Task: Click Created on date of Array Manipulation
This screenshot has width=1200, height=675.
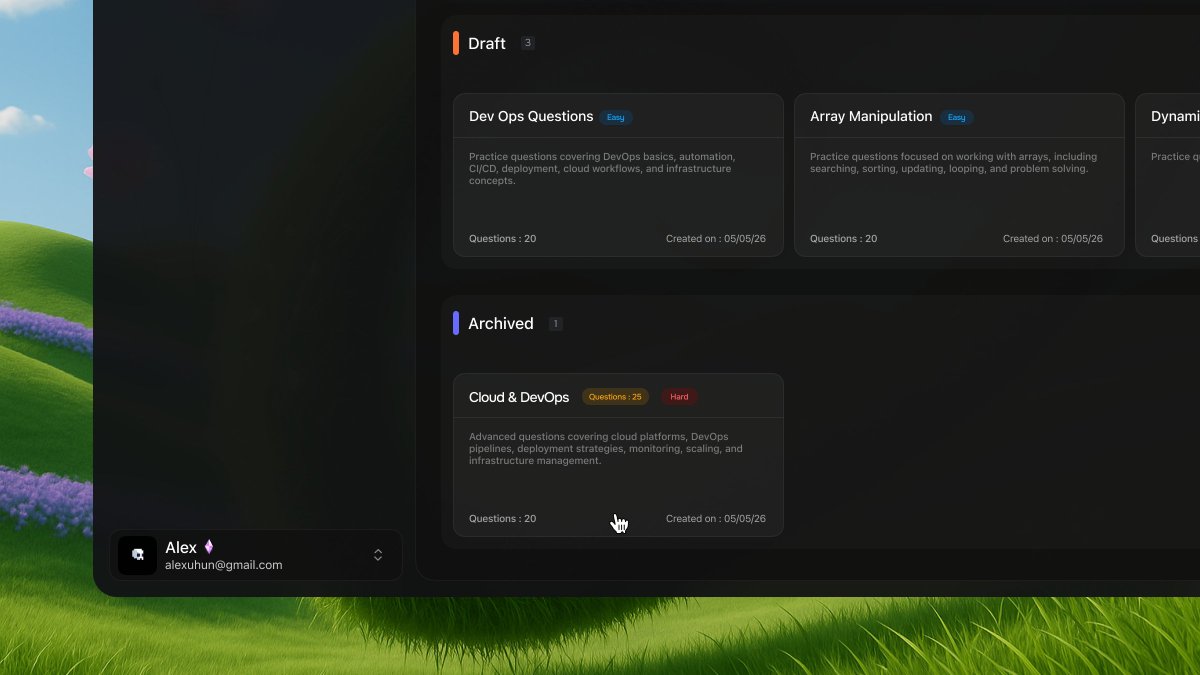Action: (1053, 239)
